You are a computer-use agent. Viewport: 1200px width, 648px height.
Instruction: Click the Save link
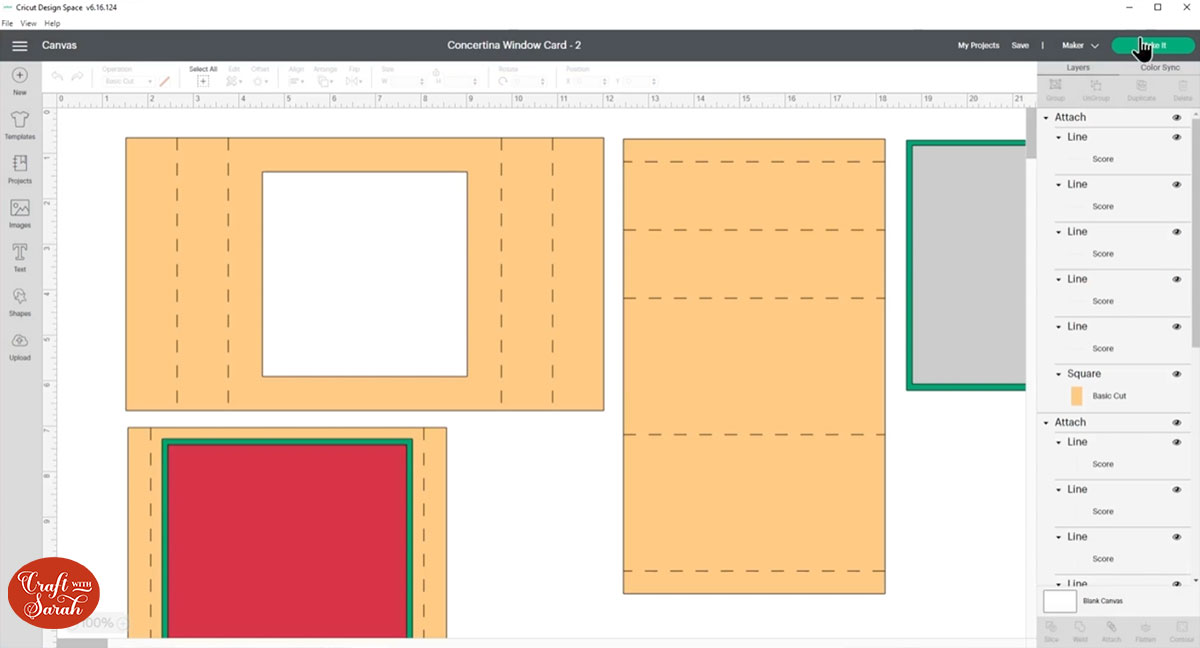(1020, 46)
